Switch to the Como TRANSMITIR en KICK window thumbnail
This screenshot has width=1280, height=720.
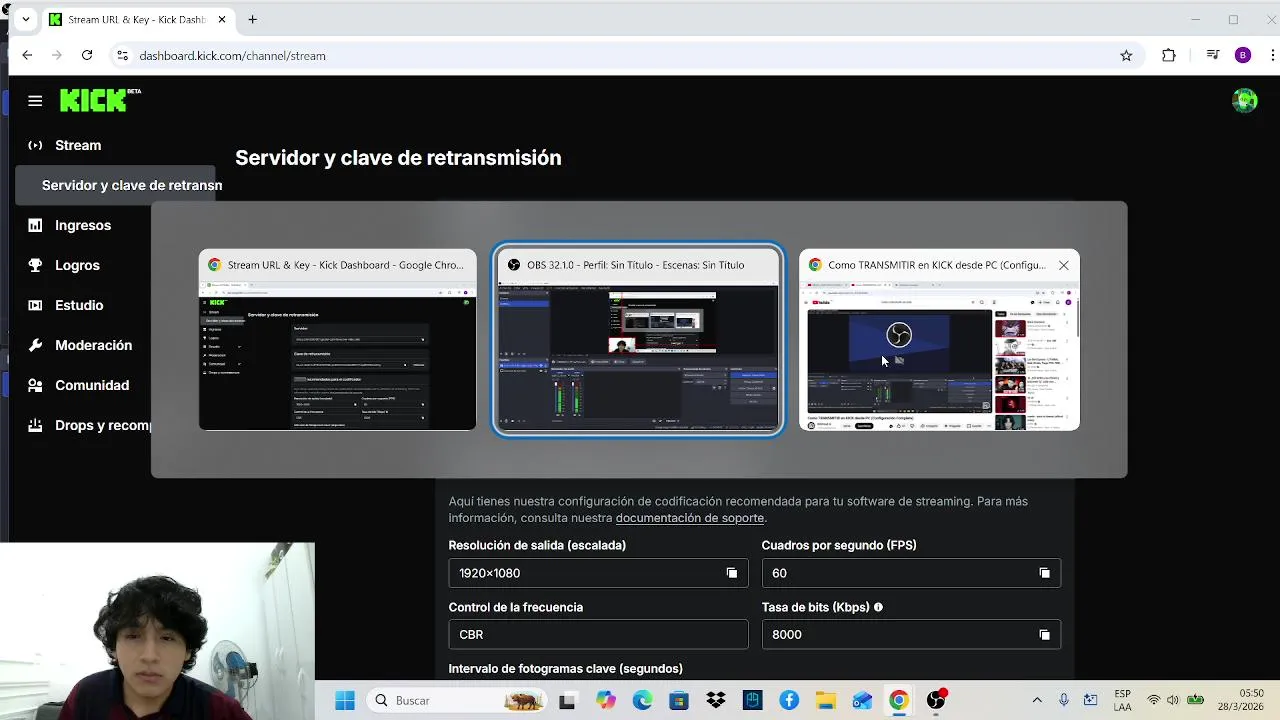pyautogui.click(x=939, y=340)
